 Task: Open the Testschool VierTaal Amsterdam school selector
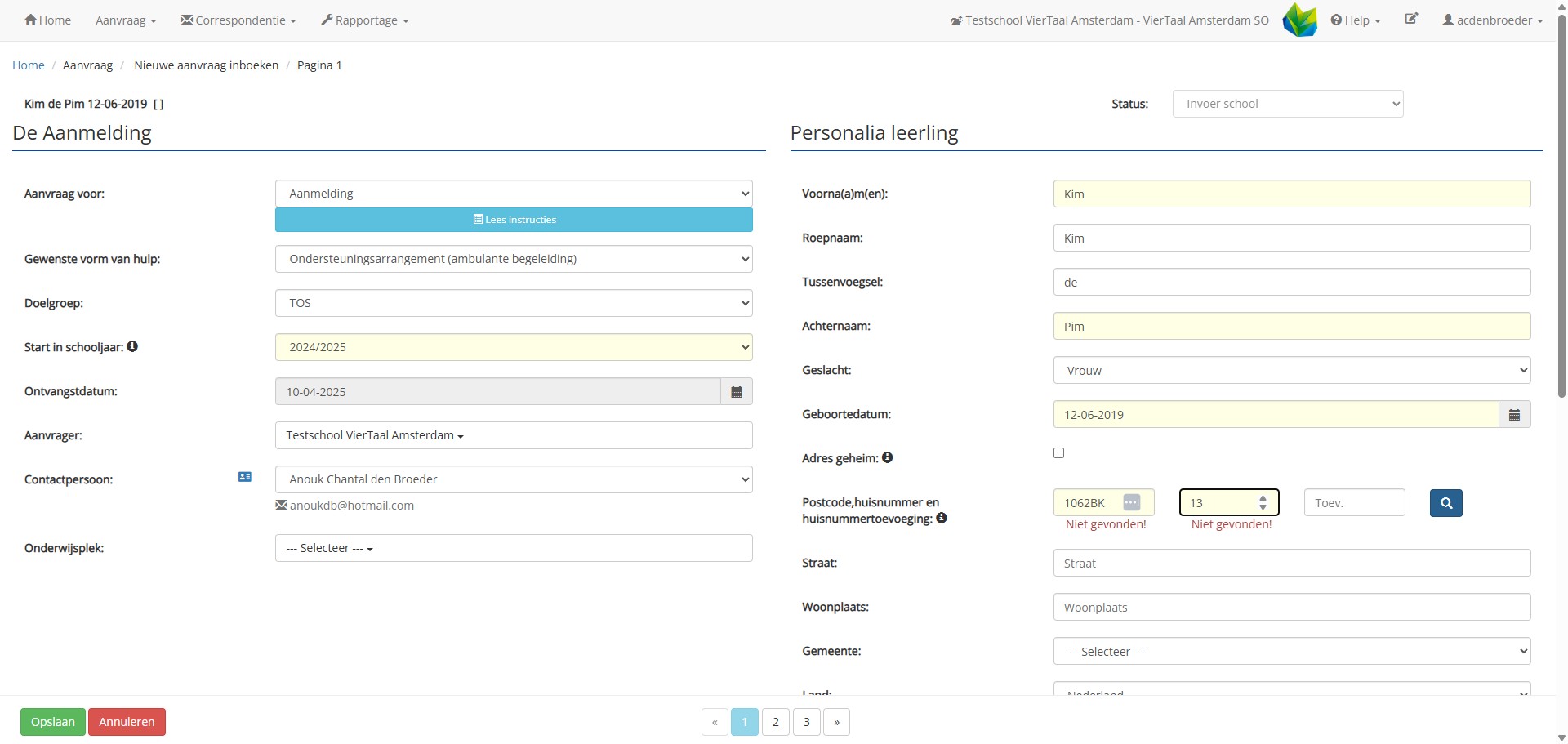tap(1110, 20)
